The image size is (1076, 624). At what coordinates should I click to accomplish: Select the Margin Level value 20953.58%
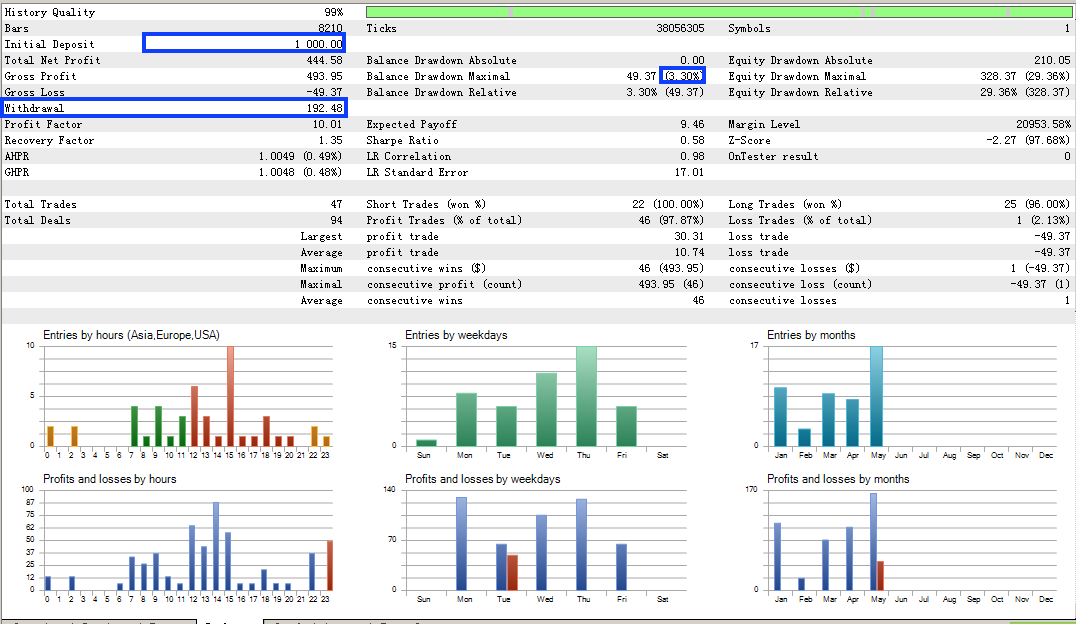(x=1043, y=124)
